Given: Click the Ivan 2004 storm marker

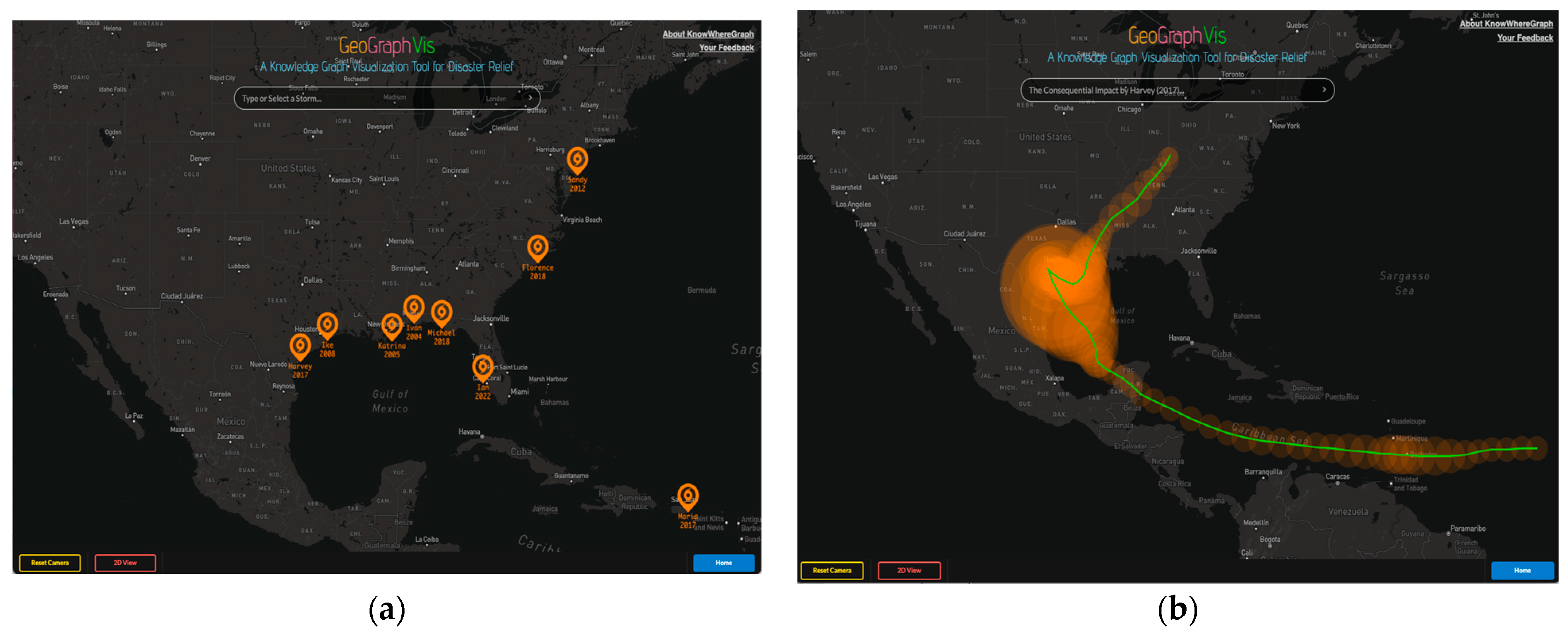Looking at the screenshot, I should tap(414, 308).
